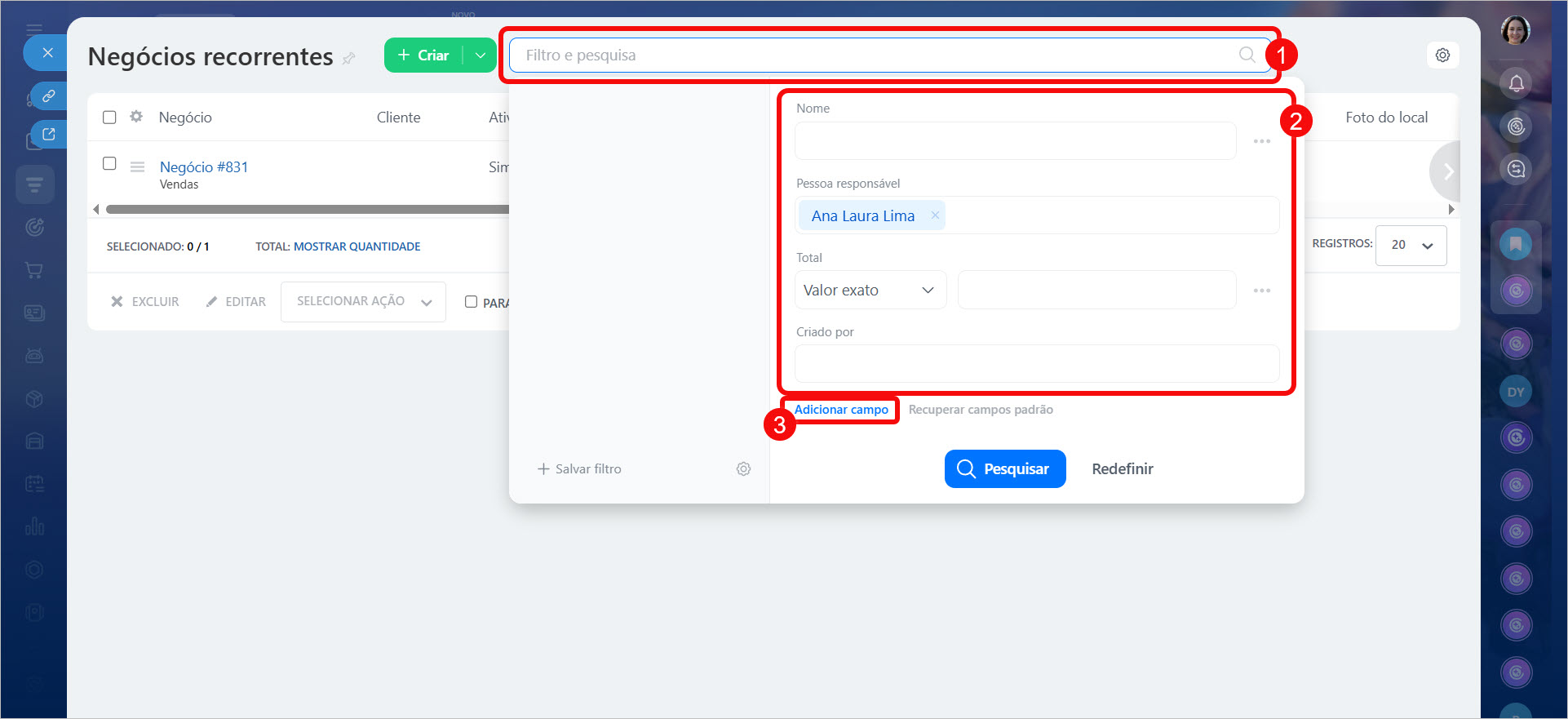Toggle the select-all checkbox in table header

(x=109, y=118)
